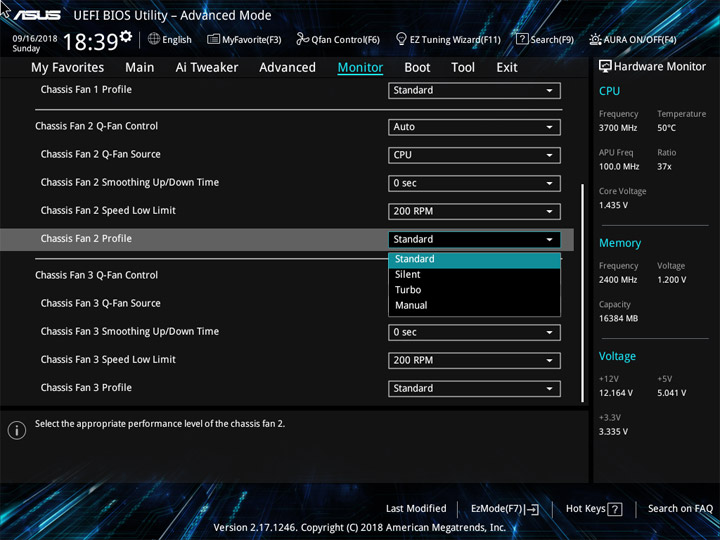Click the APU Freq value 100.0 MHz
The height and width of the screenshot is (540, 720).
pos(619,166)
